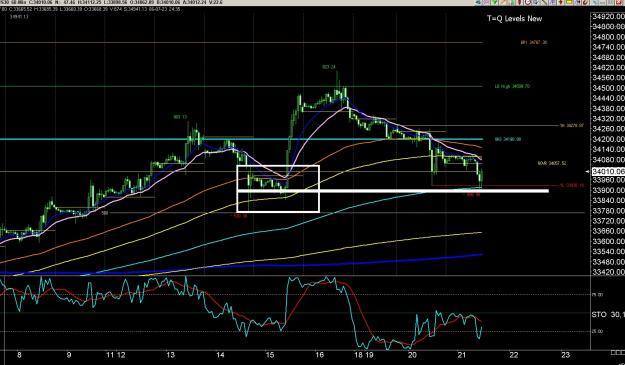The image size is (625, 365).
Task: Click the pink icon in the top toolbar
Action: coord(485,2)
